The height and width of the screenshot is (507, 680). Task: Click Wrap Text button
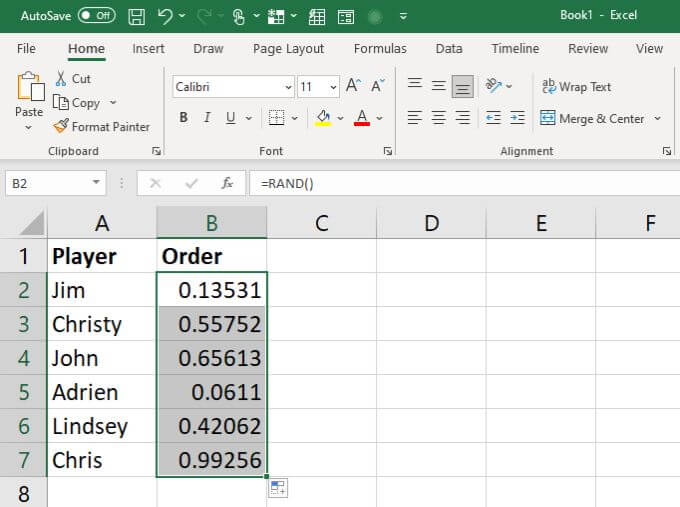coord(576,87)
